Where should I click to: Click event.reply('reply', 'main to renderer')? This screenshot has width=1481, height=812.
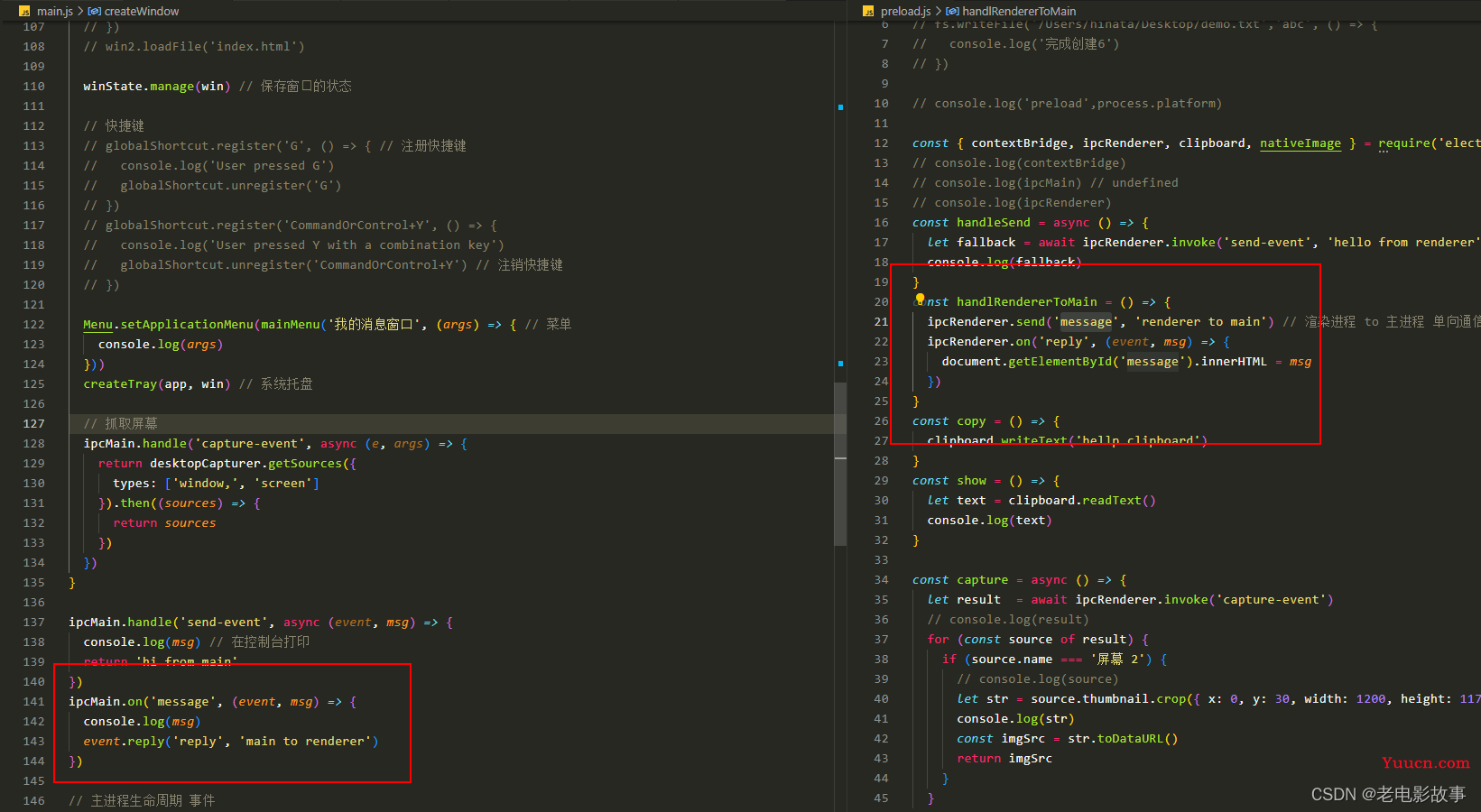point(231,742)
